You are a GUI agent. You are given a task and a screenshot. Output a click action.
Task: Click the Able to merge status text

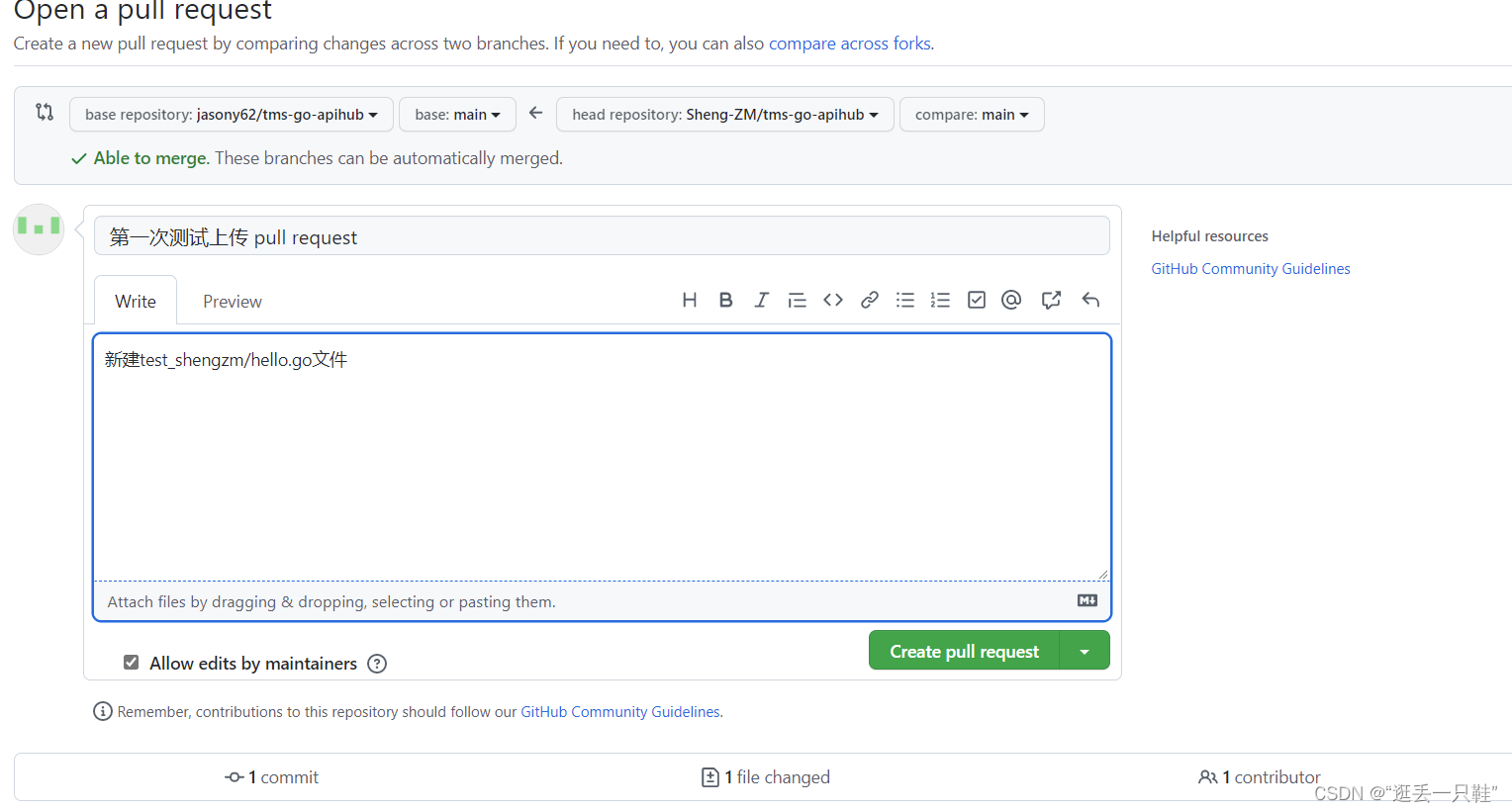[x=150, y=158]
